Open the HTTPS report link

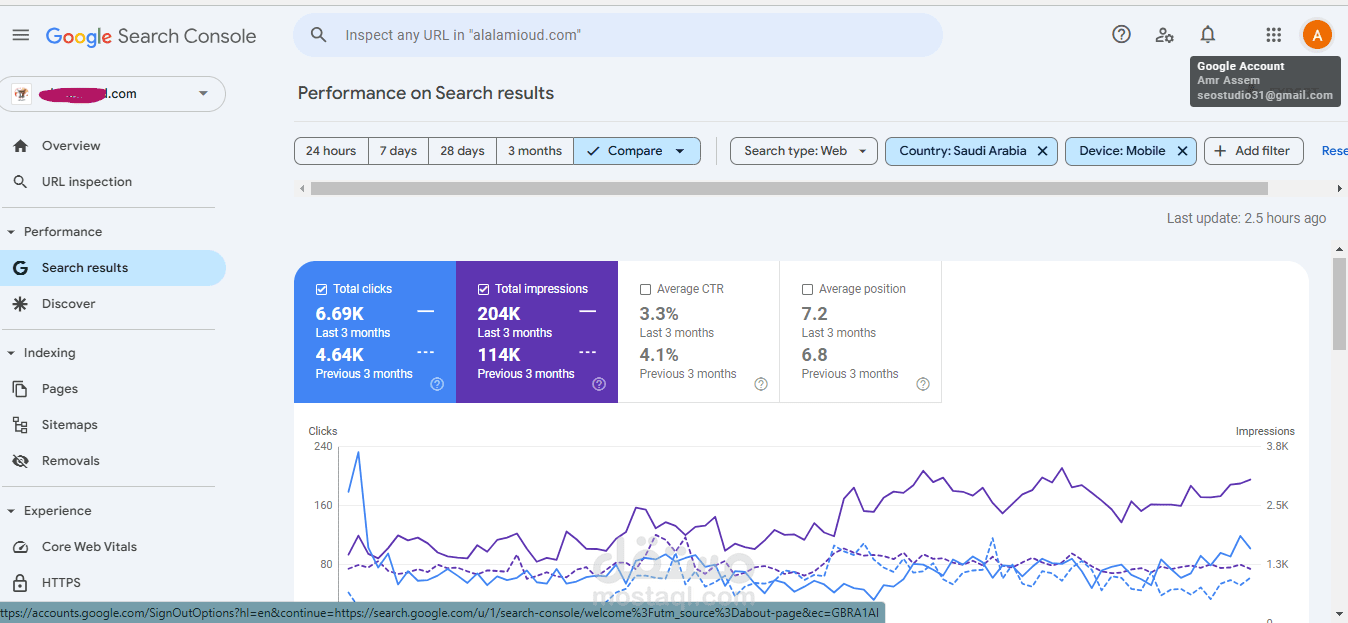tap(113, 583)
